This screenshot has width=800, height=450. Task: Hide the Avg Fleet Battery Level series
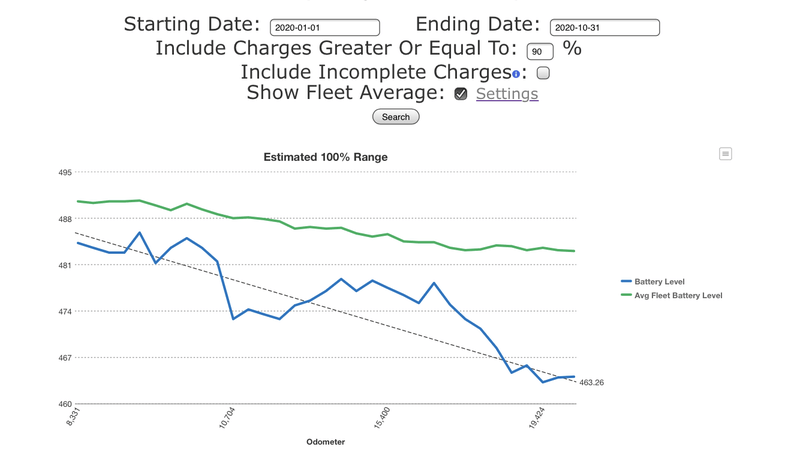[x=677, y=296]
